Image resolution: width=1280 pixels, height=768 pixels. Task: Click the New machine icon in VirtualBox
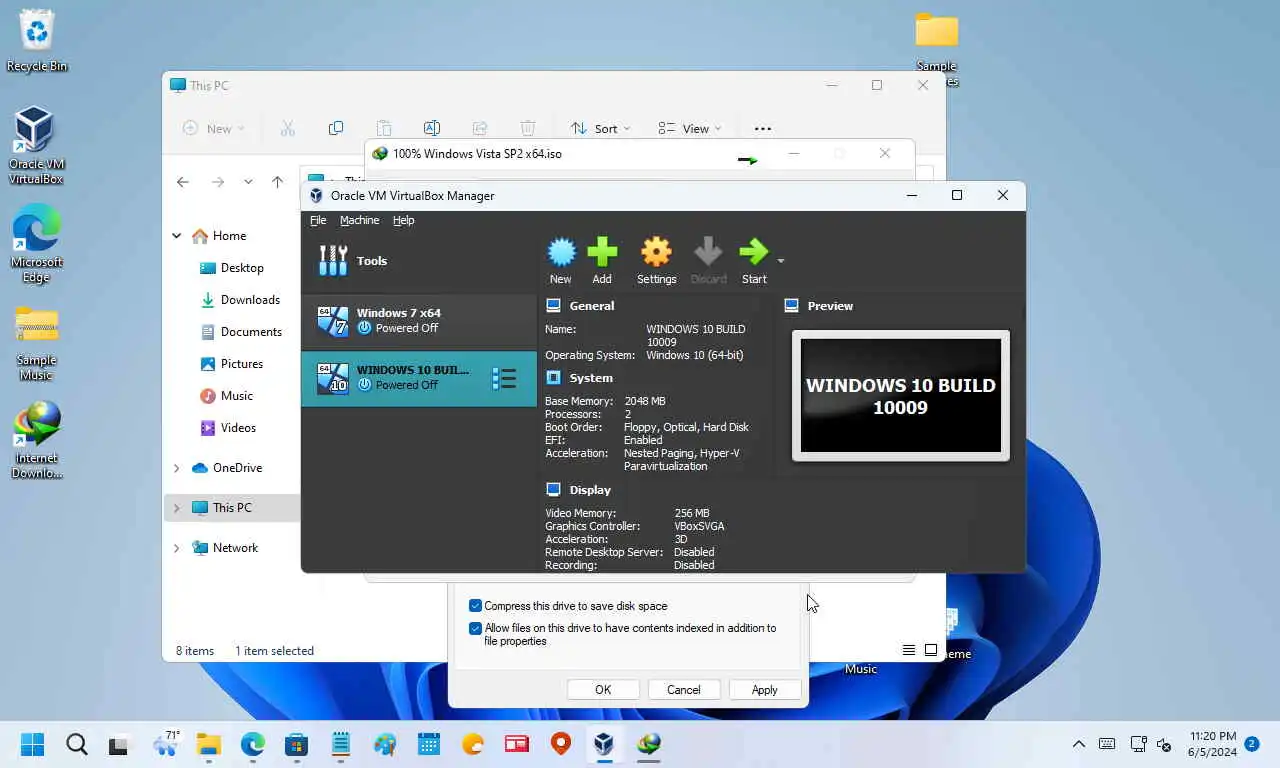coord(561,260)
